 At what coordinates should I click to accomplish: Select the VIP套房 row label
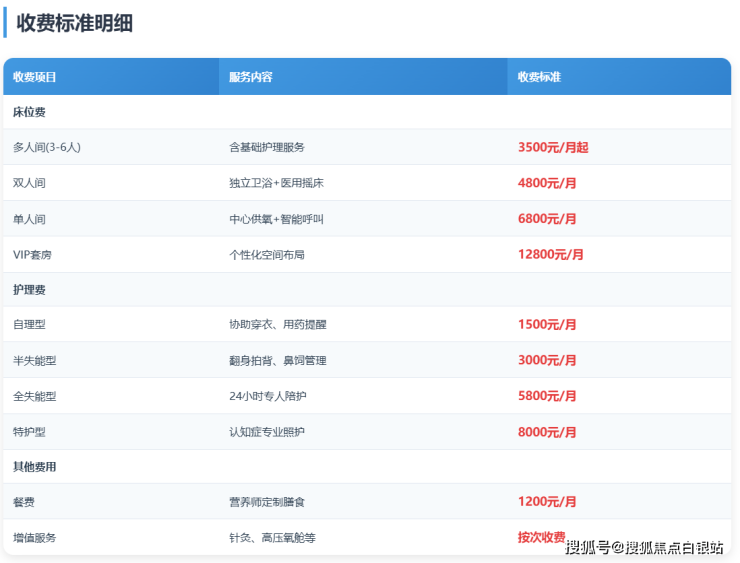click(x=33, y=255)
